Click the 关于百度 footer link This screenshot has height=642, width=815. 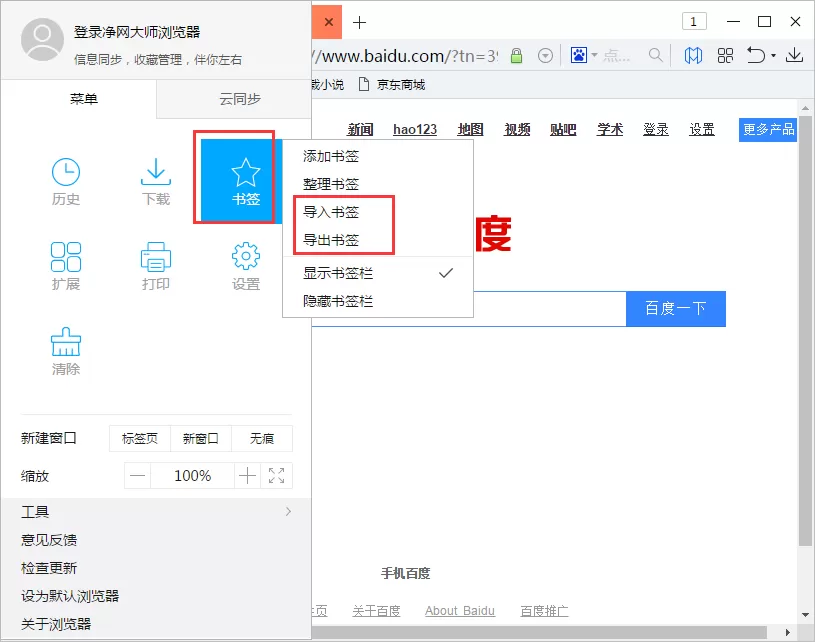click(376, 611)
